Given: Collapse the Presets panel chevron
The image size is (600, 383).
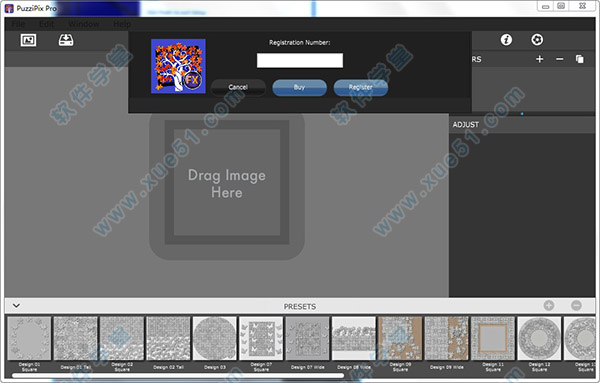Looking at the screenshot, I should coord(16,306).
